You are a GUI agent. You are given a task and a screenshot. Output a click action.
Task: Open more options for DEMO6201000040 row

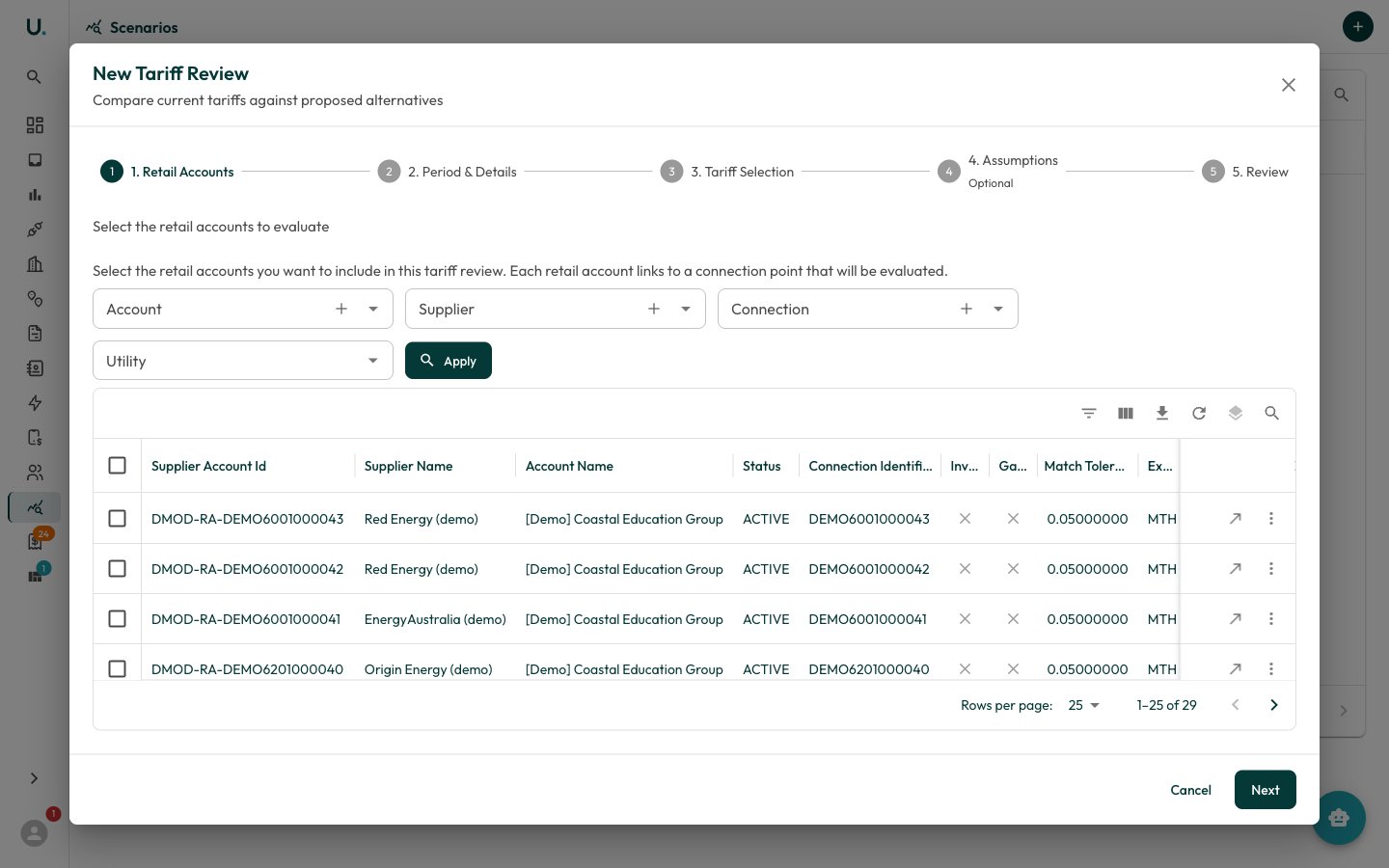(1271, 669)
